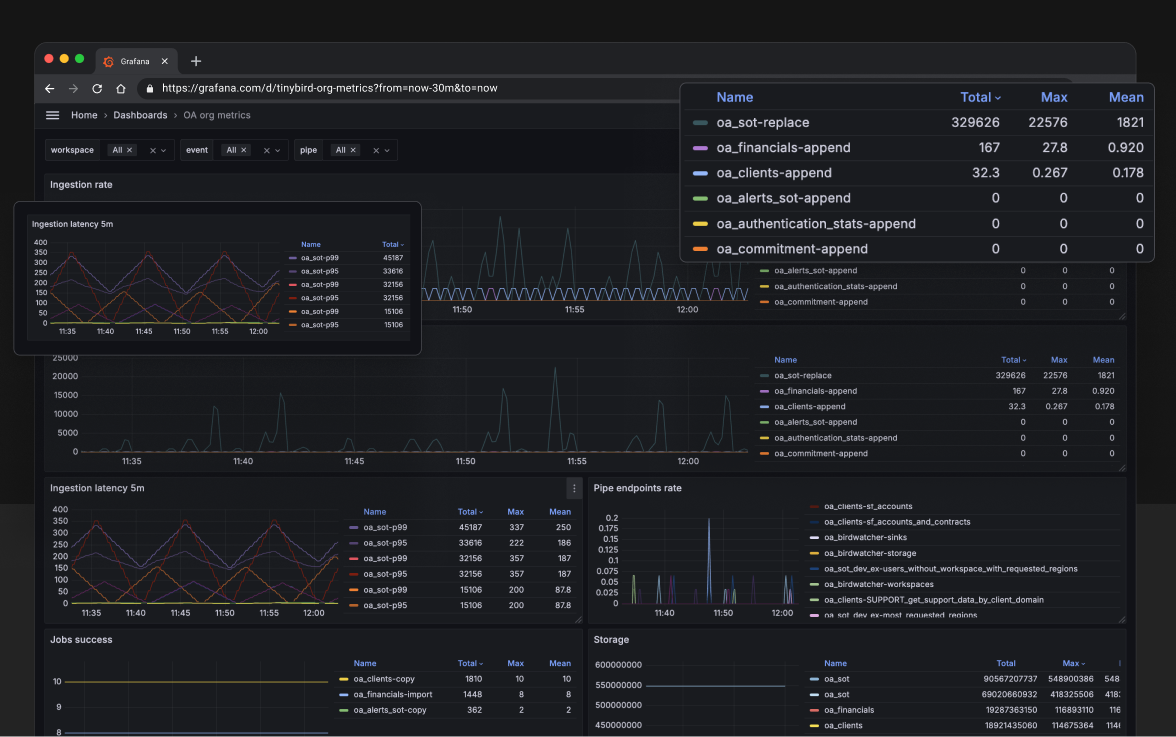
Task: Switch to the Grafana browser tab
Action: [x=135, y=61]
